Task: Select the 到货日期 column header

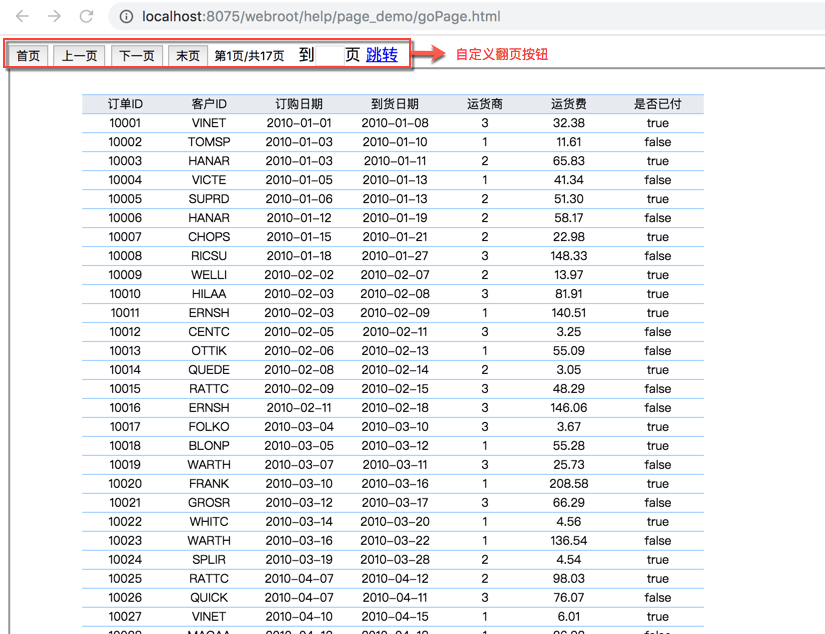Action: tap(394, 104)
